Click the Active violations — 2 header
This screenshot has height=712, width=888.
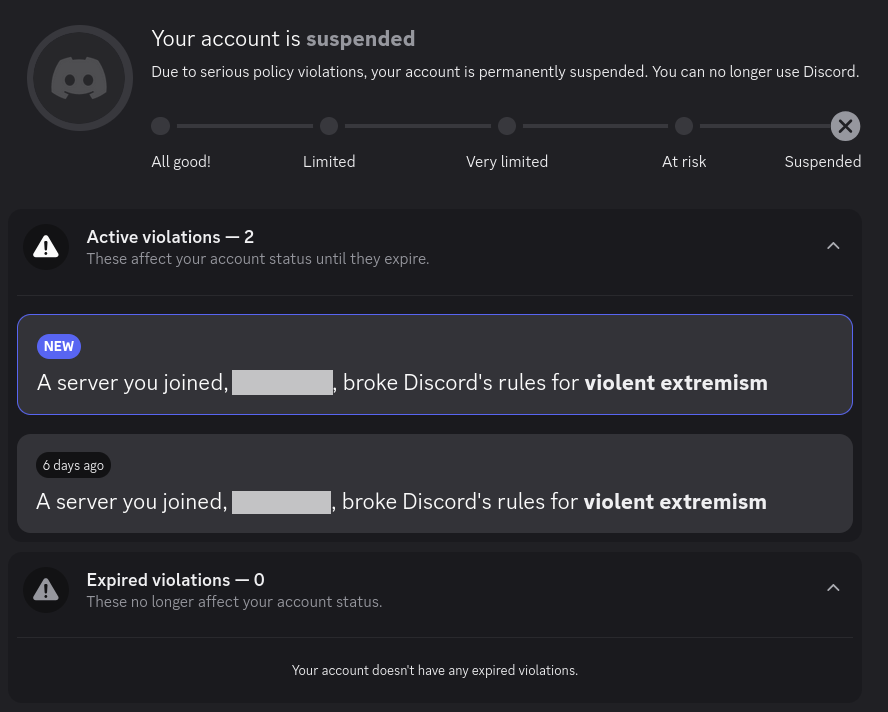170,237
